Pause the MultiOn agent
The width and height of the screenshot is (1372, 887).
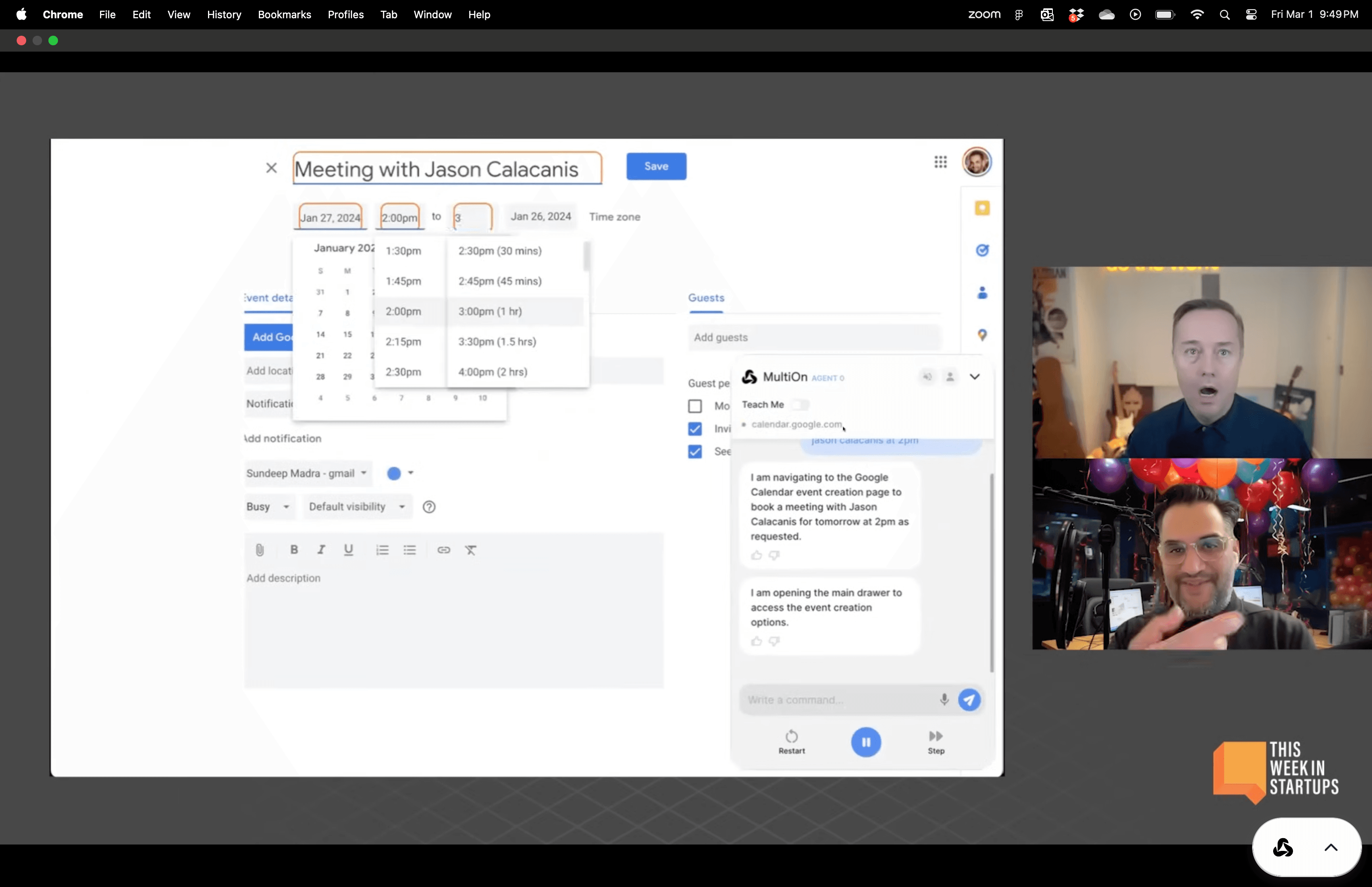click(866, 742)
